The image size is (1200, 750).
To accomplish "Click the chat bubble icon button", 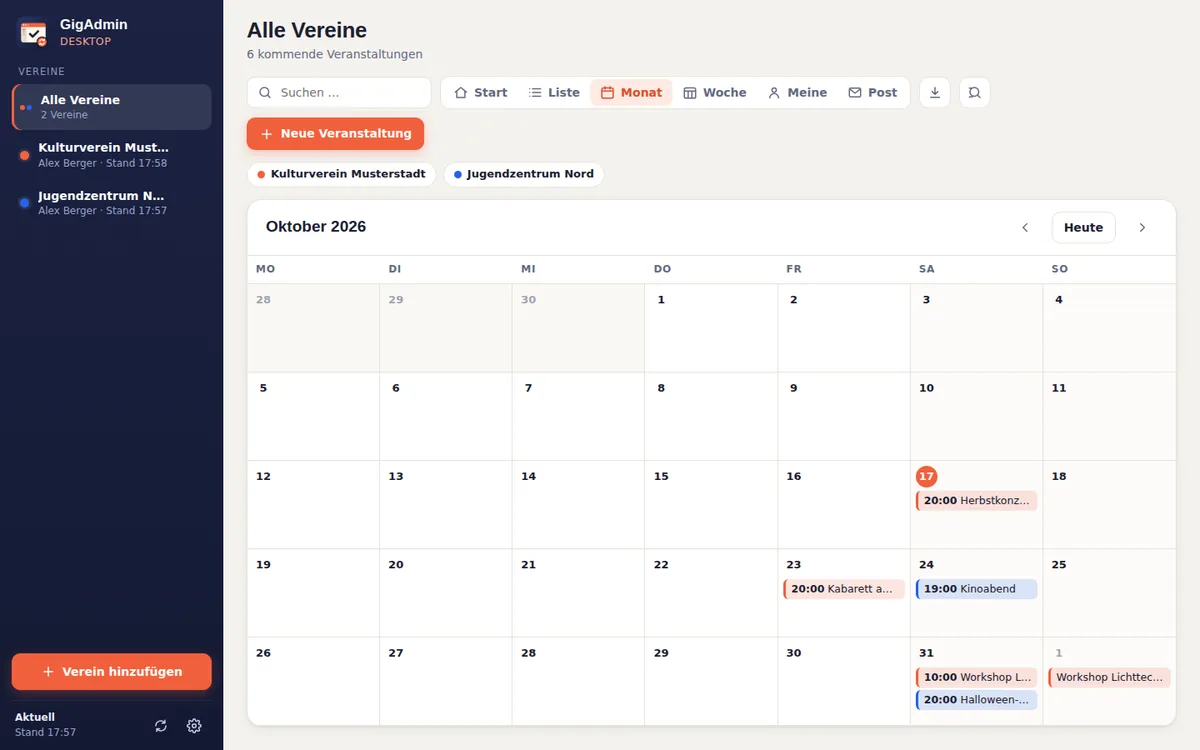I will coord(974,92).
